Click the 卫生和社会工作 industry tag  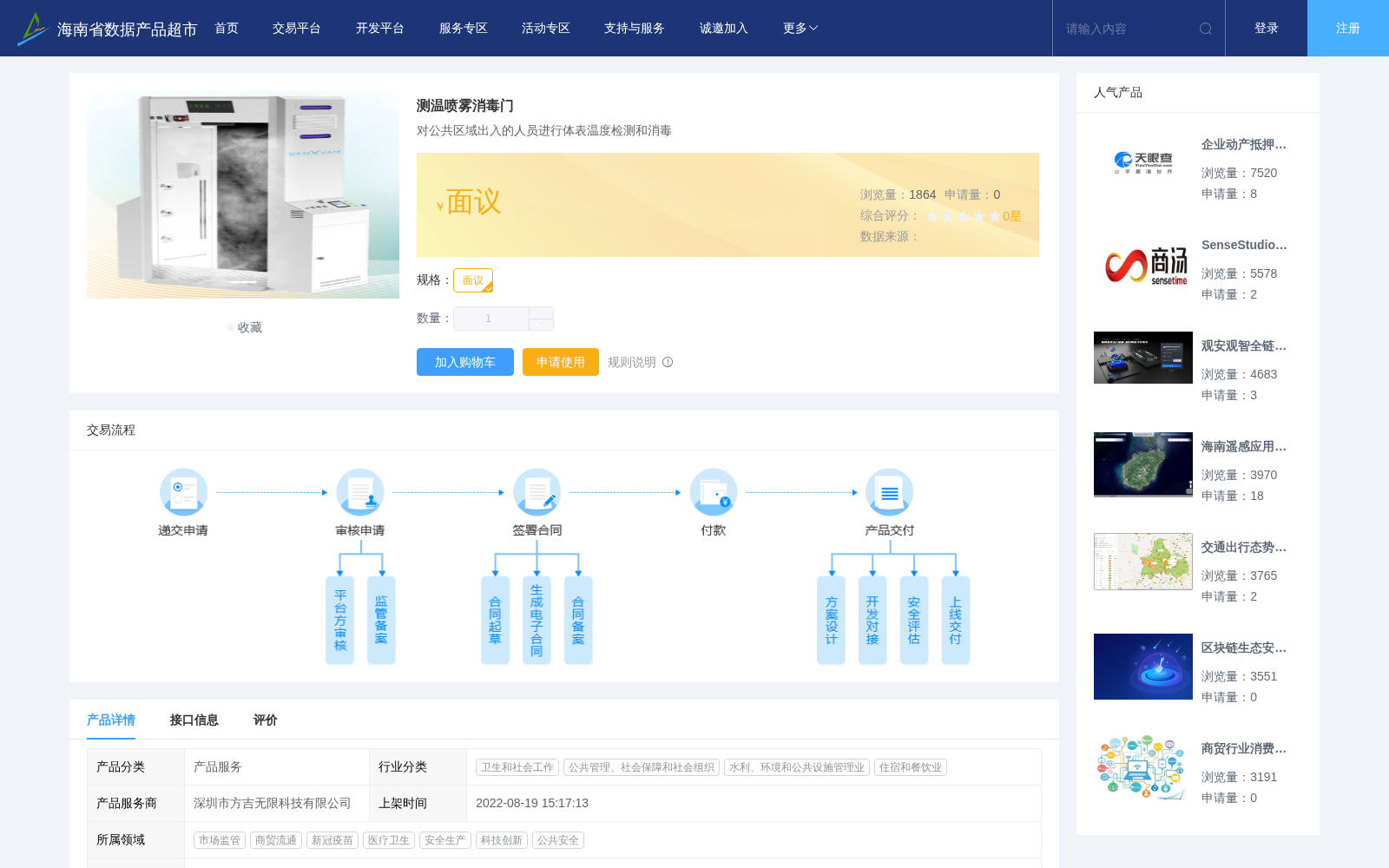pos(517,767)
